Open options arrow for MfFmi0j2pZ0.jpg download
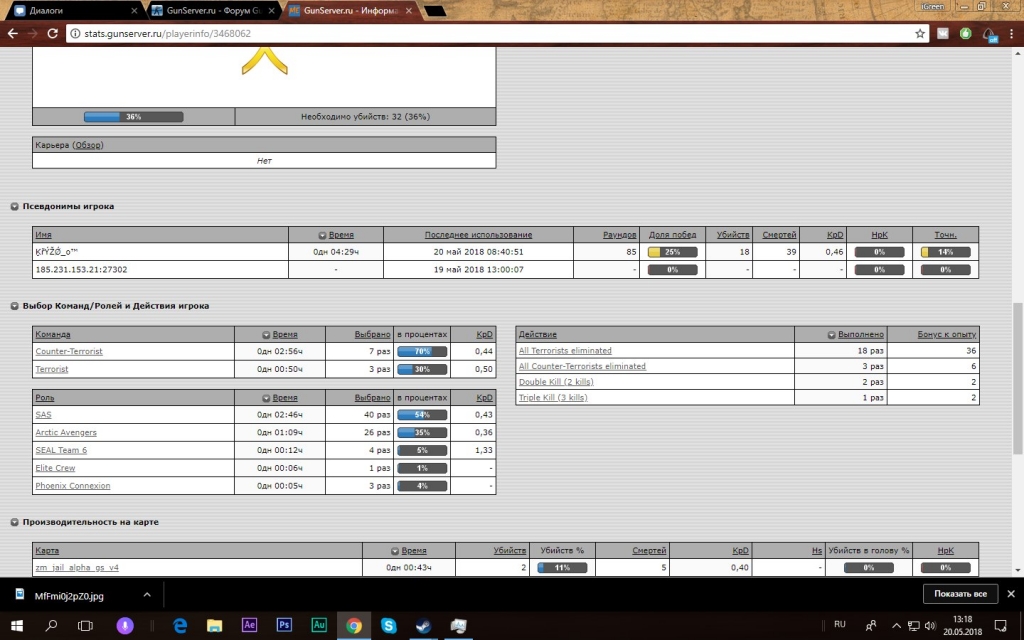Screen dimensions: 1024x640 [x=147, y=594]
